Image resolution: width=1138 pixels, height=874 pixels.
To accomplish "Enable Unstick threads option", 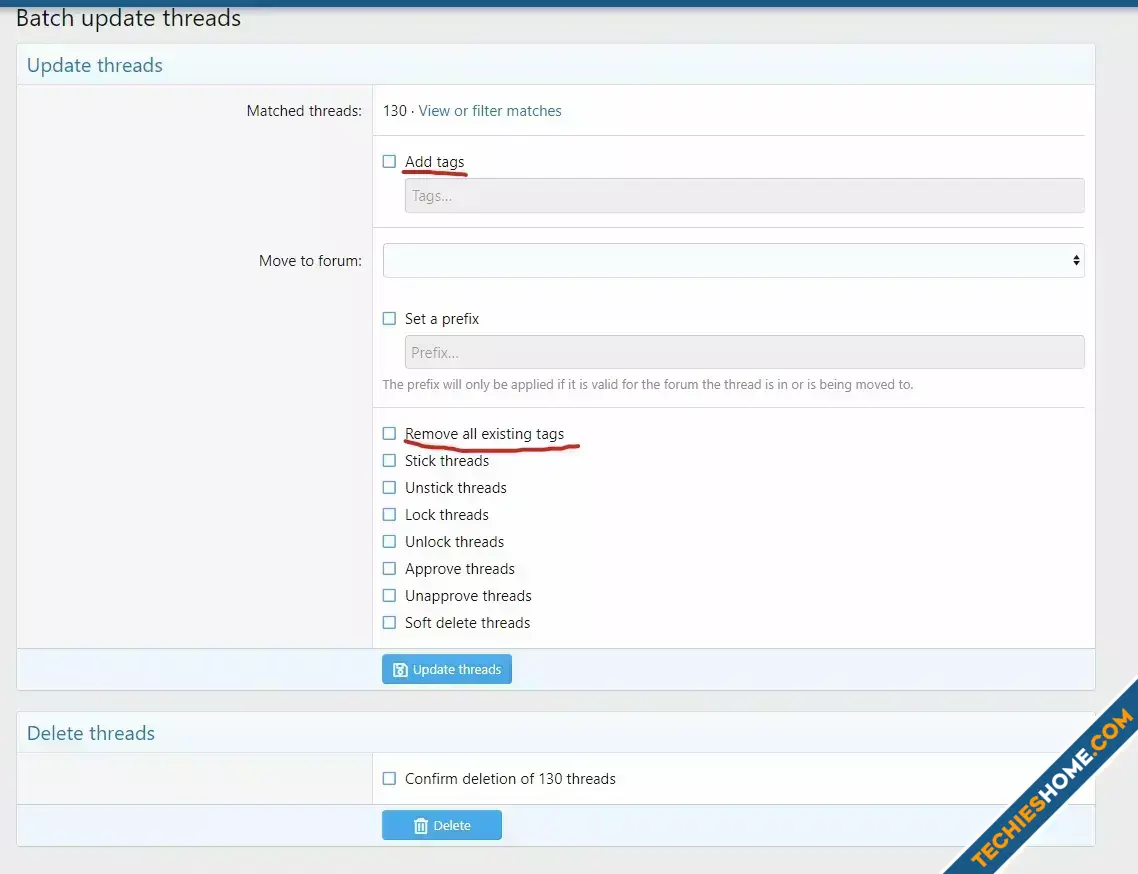I will tap(389, 487).
